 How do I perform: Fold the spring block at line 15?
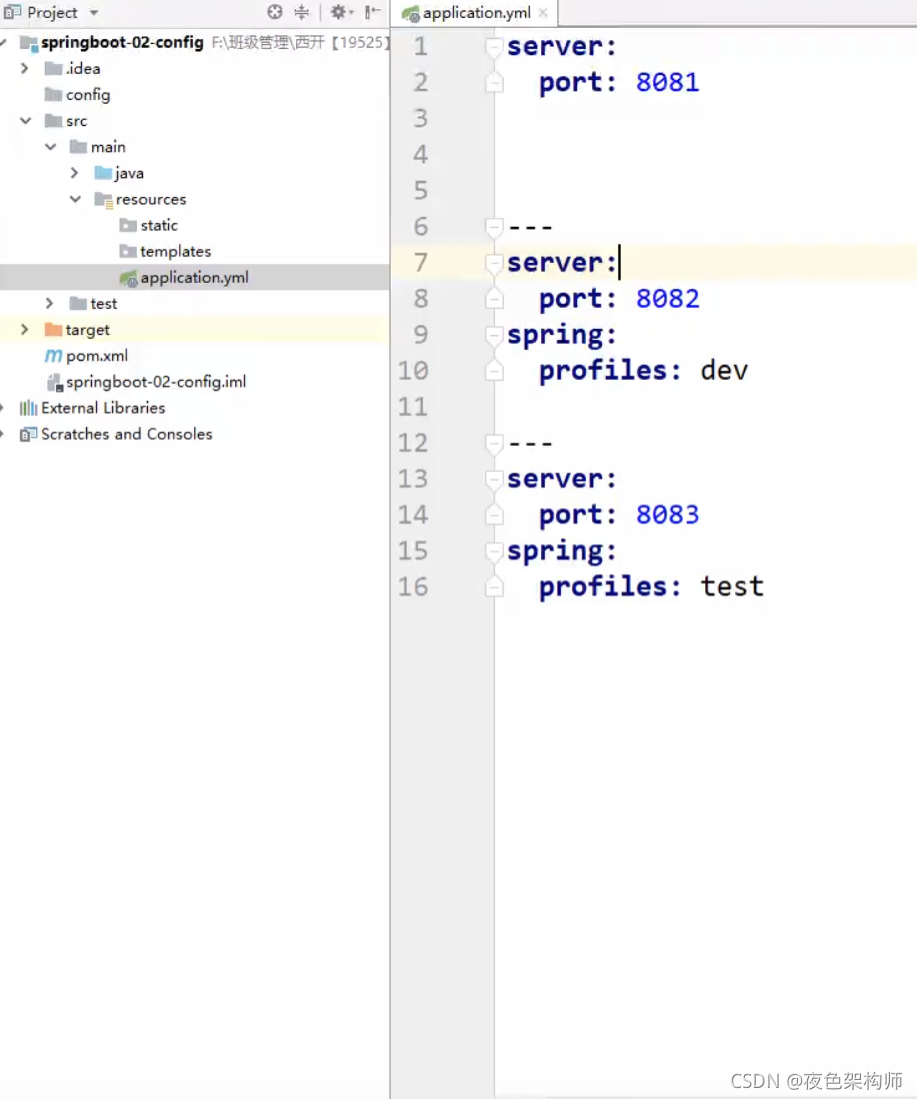[x=494, y=551]
